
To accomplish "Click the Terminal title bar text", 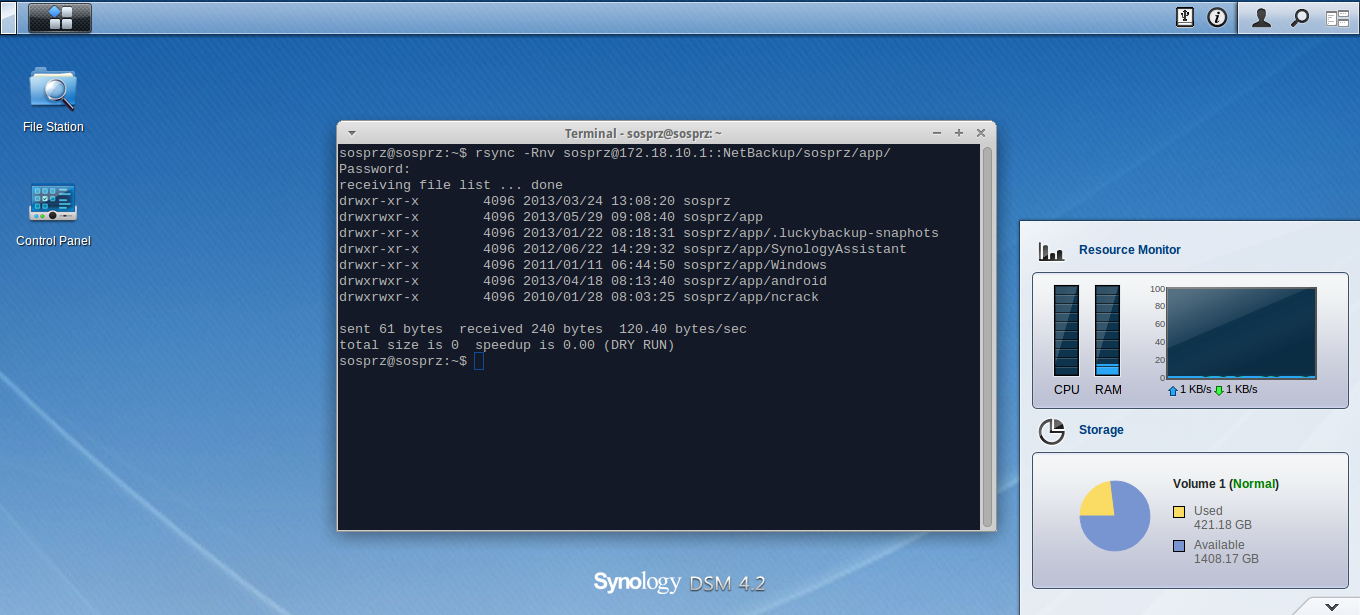I will (643, 133).
